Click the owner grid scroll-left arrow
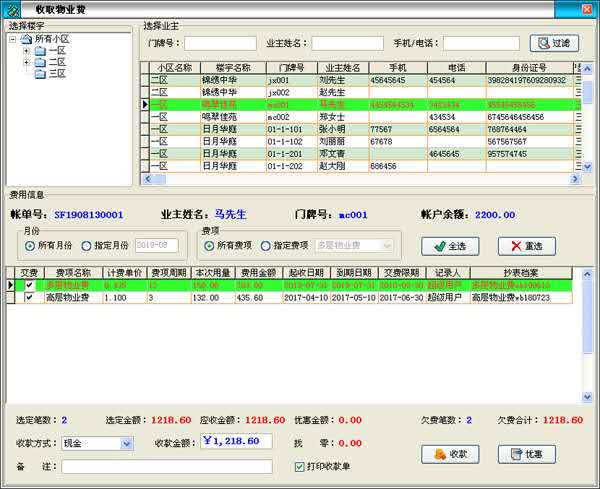The height and width of the screenshot is (489, 600). pos(148,179)
